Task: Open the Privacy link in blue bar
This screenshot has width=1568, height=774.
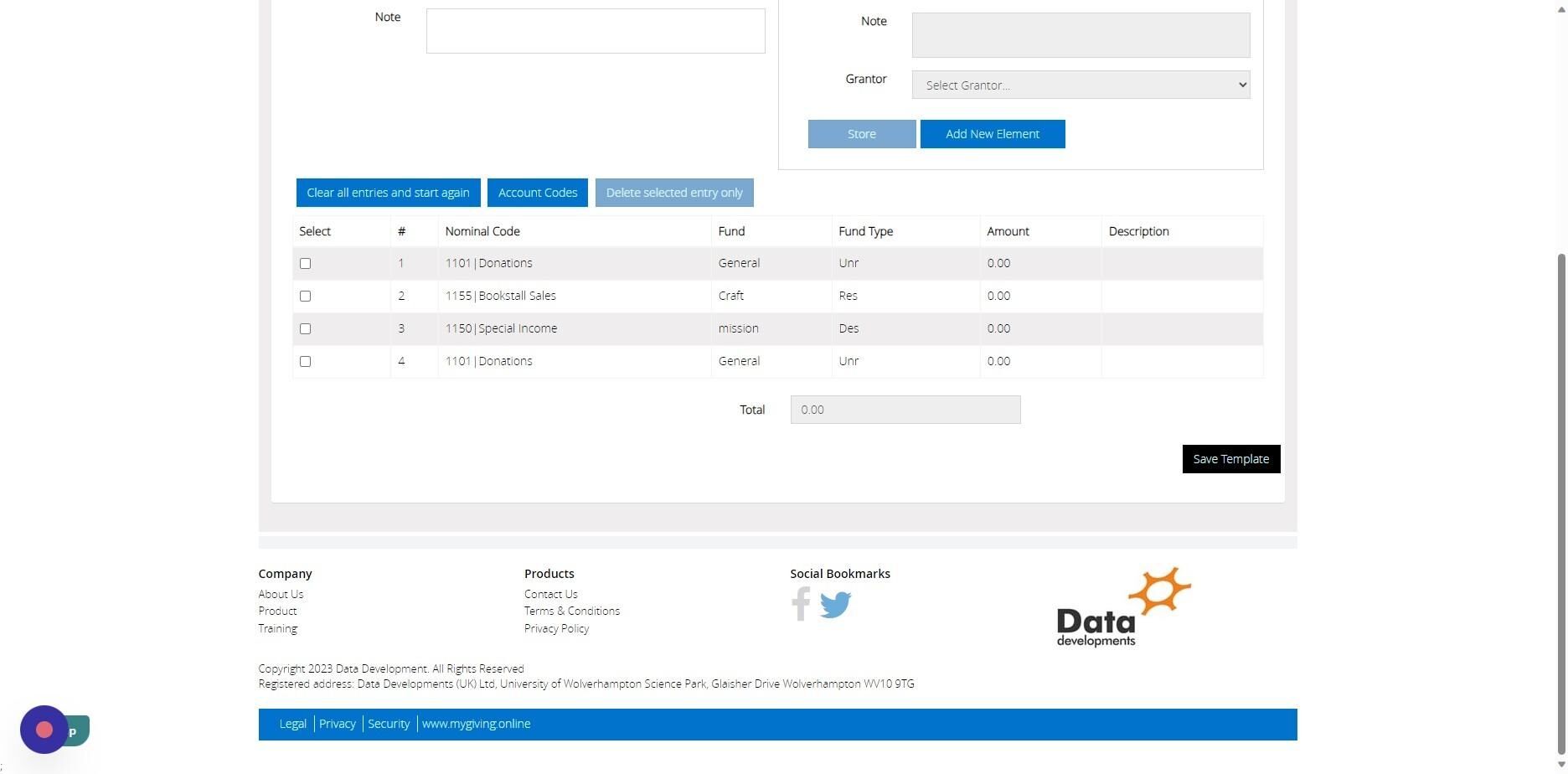Action: pos(338,724)
